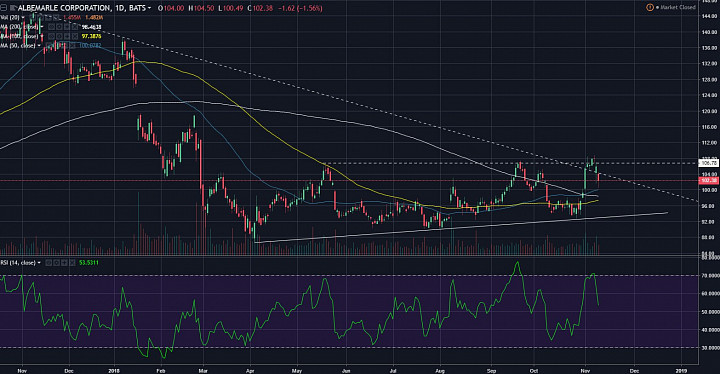Click the flag icon next to ALBEMARLE CORPORATION
This screenshot has width=720, height=374.
13,8
